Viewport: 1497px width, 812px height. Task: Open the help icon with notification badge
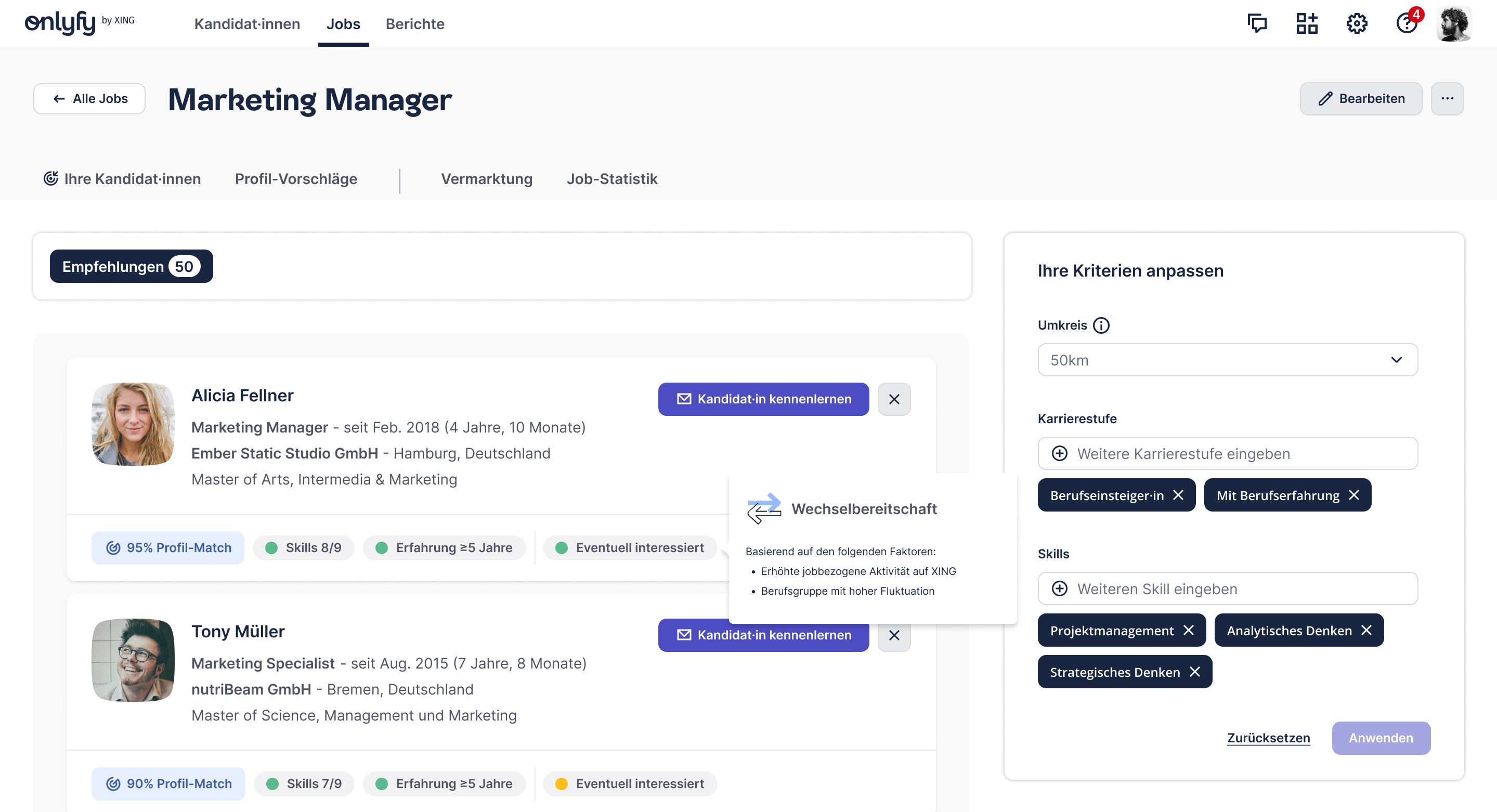1407,24
